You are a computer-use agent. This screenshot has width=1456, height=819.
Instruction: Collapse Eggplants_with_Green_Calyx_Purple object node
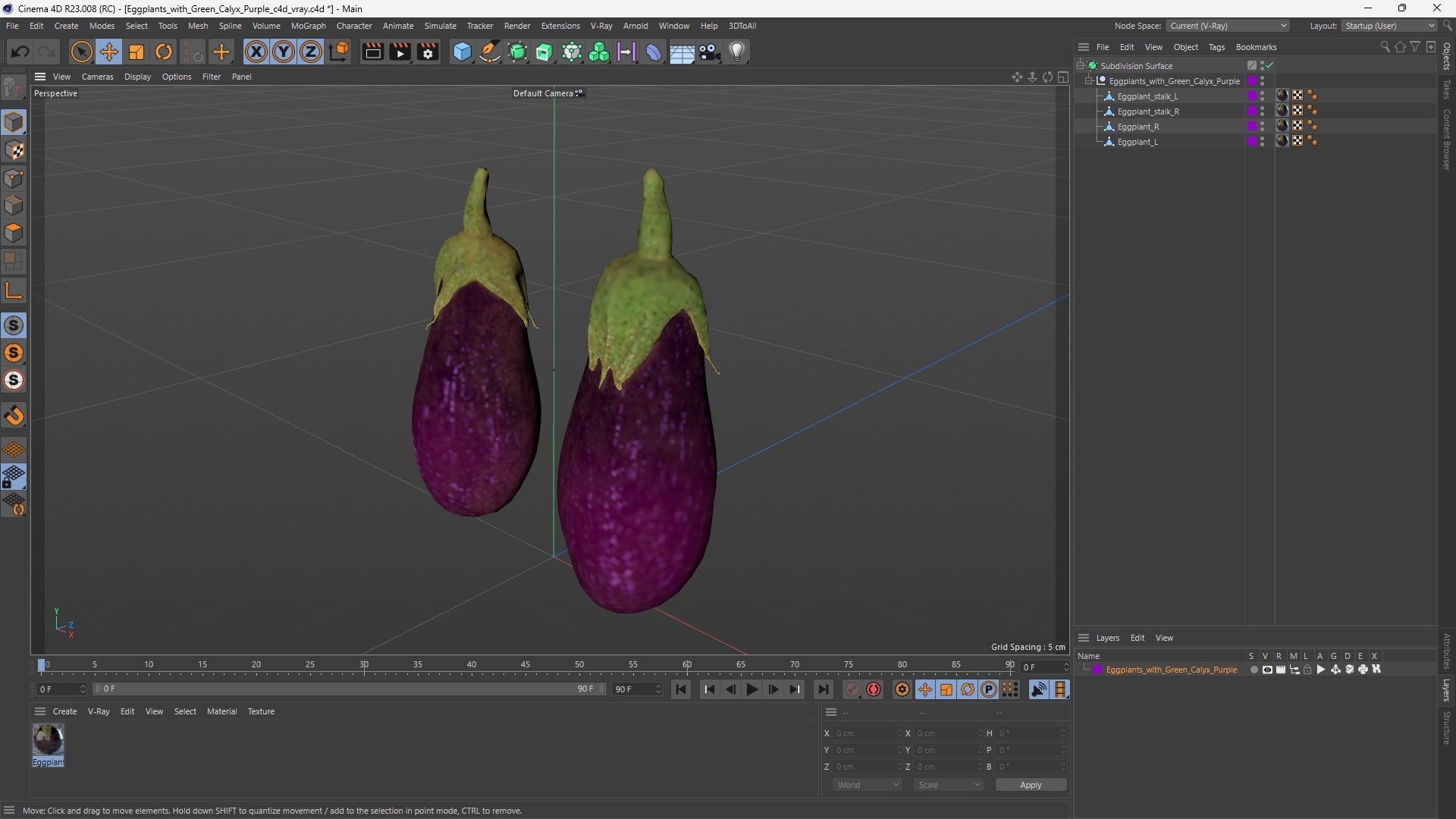click(1089, 81)
